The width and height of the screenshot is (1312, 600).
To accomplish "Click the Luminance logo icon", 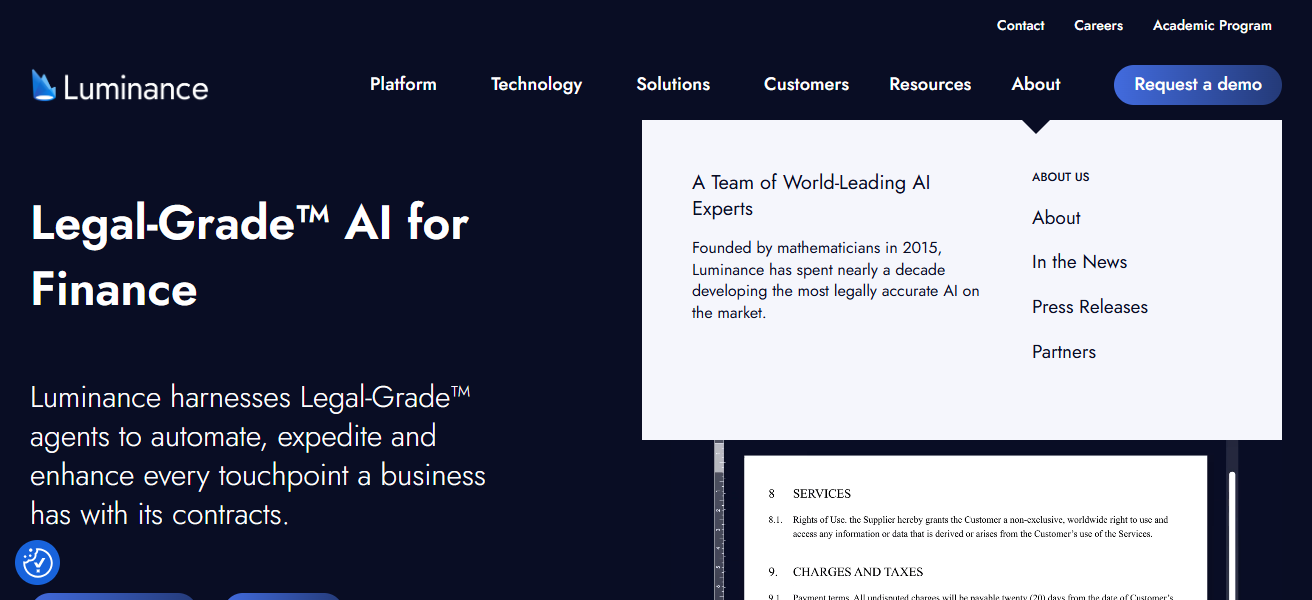I will [43, 85].
